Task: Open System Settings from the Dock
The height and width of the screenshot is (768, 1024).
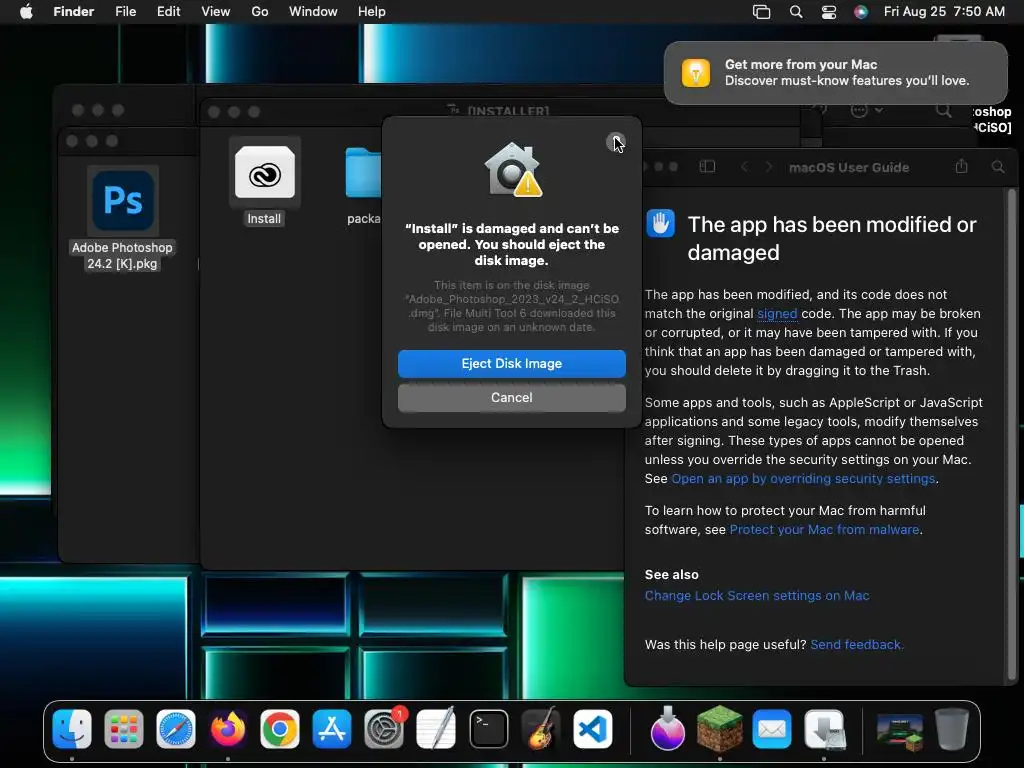Action: 384,729
